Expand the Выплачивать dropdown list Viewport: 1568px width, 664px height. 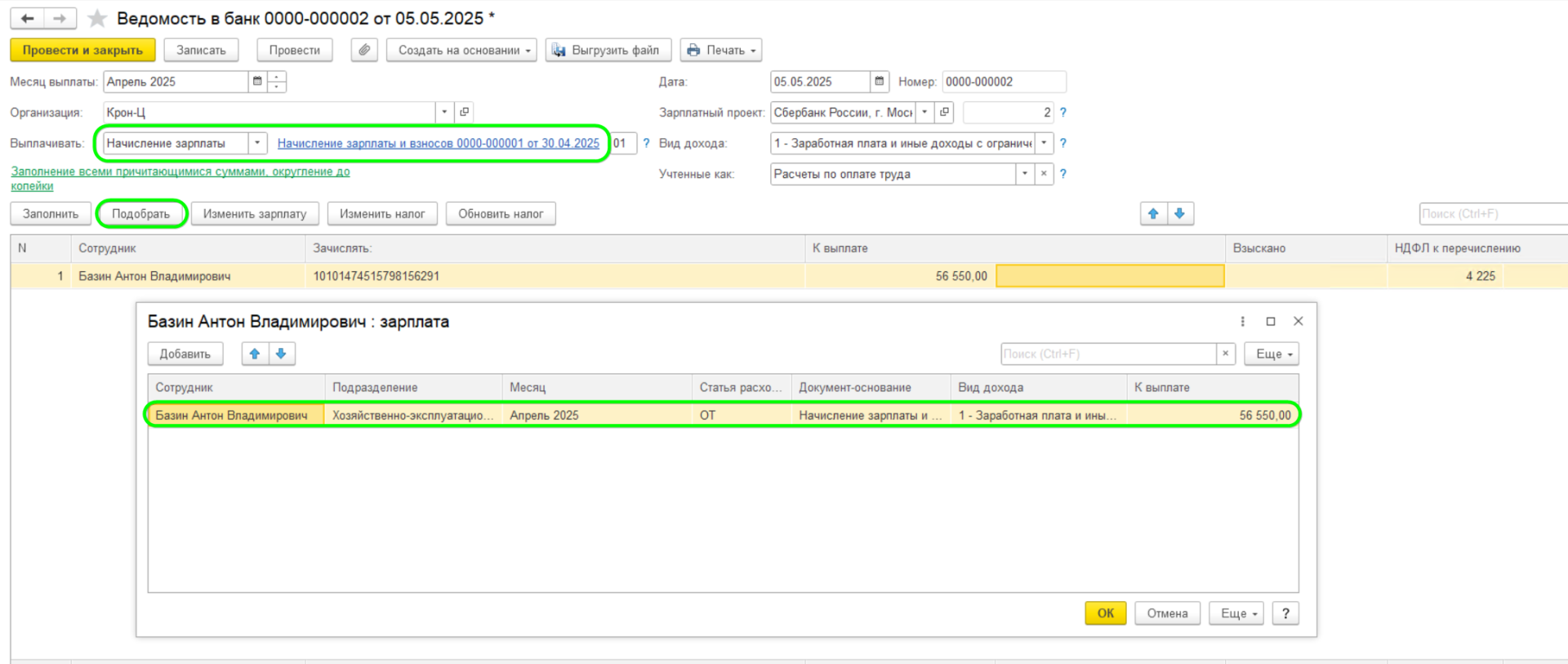pos(257,143)
